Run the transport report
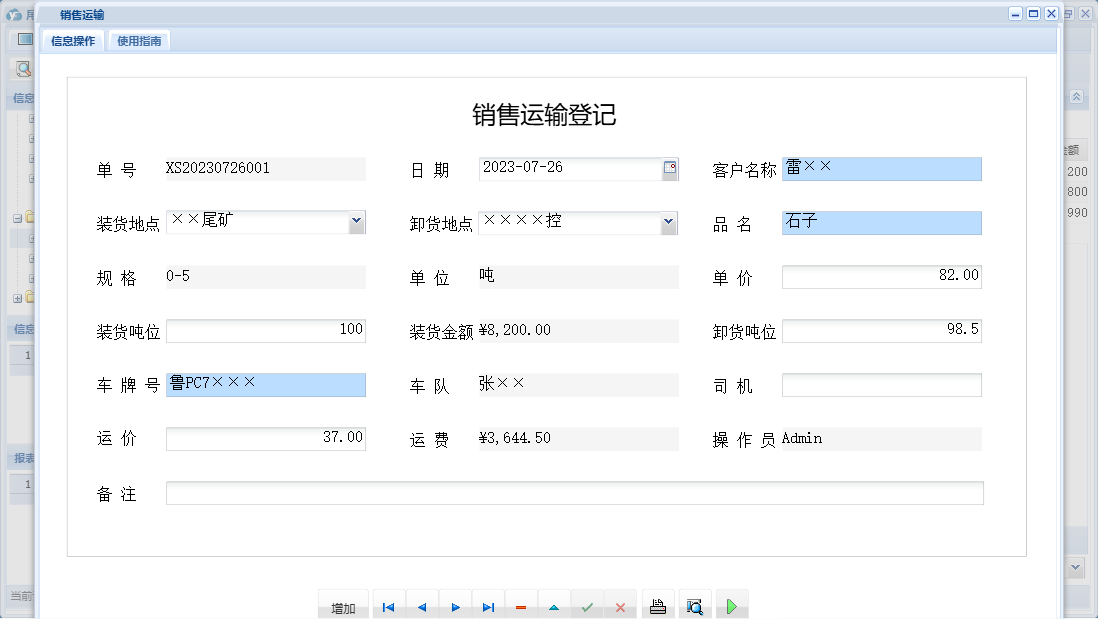The height and width of the screenshot is (635, 1098). (731, 605)
